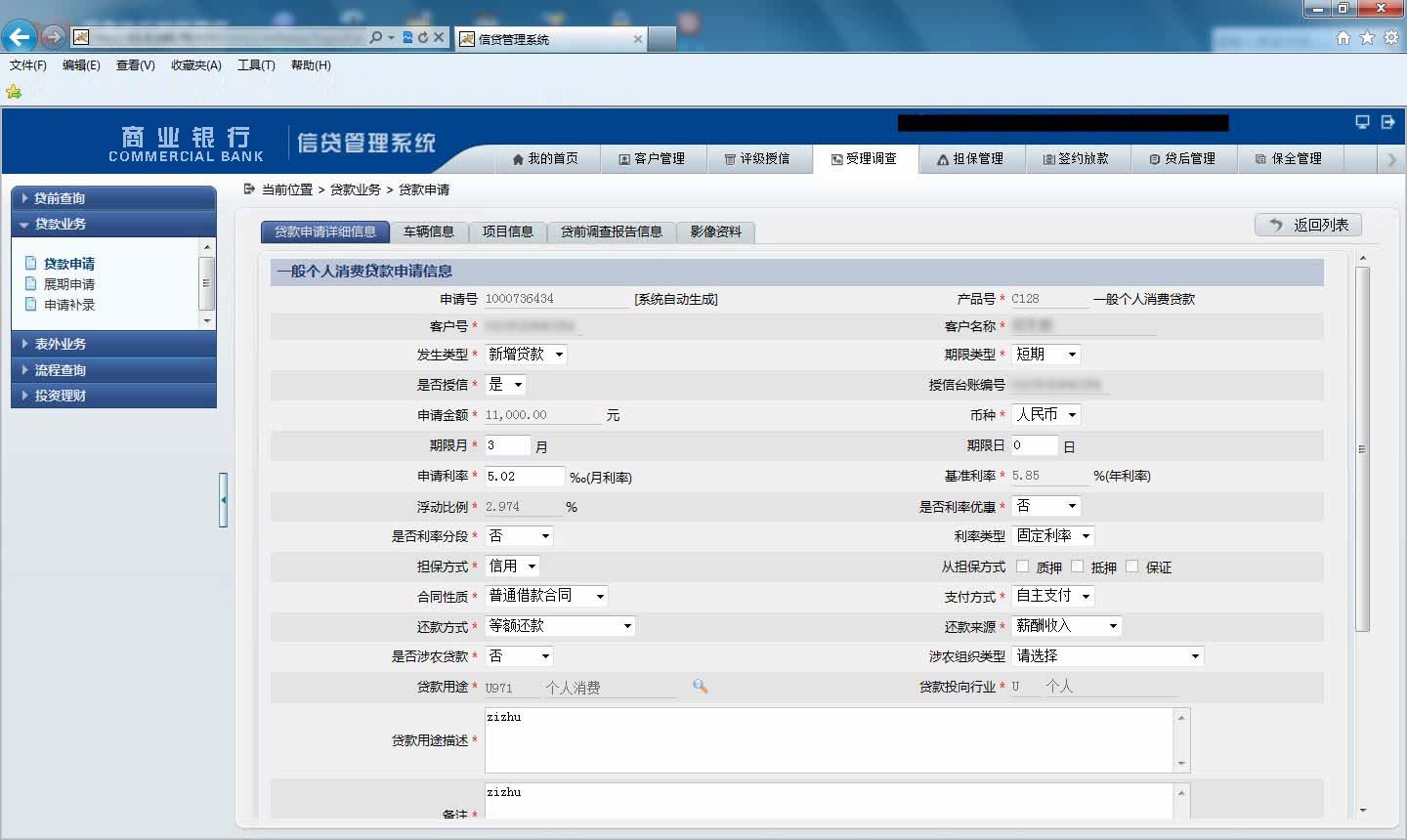Open 申请补录 in sidebar

point(68,305)
